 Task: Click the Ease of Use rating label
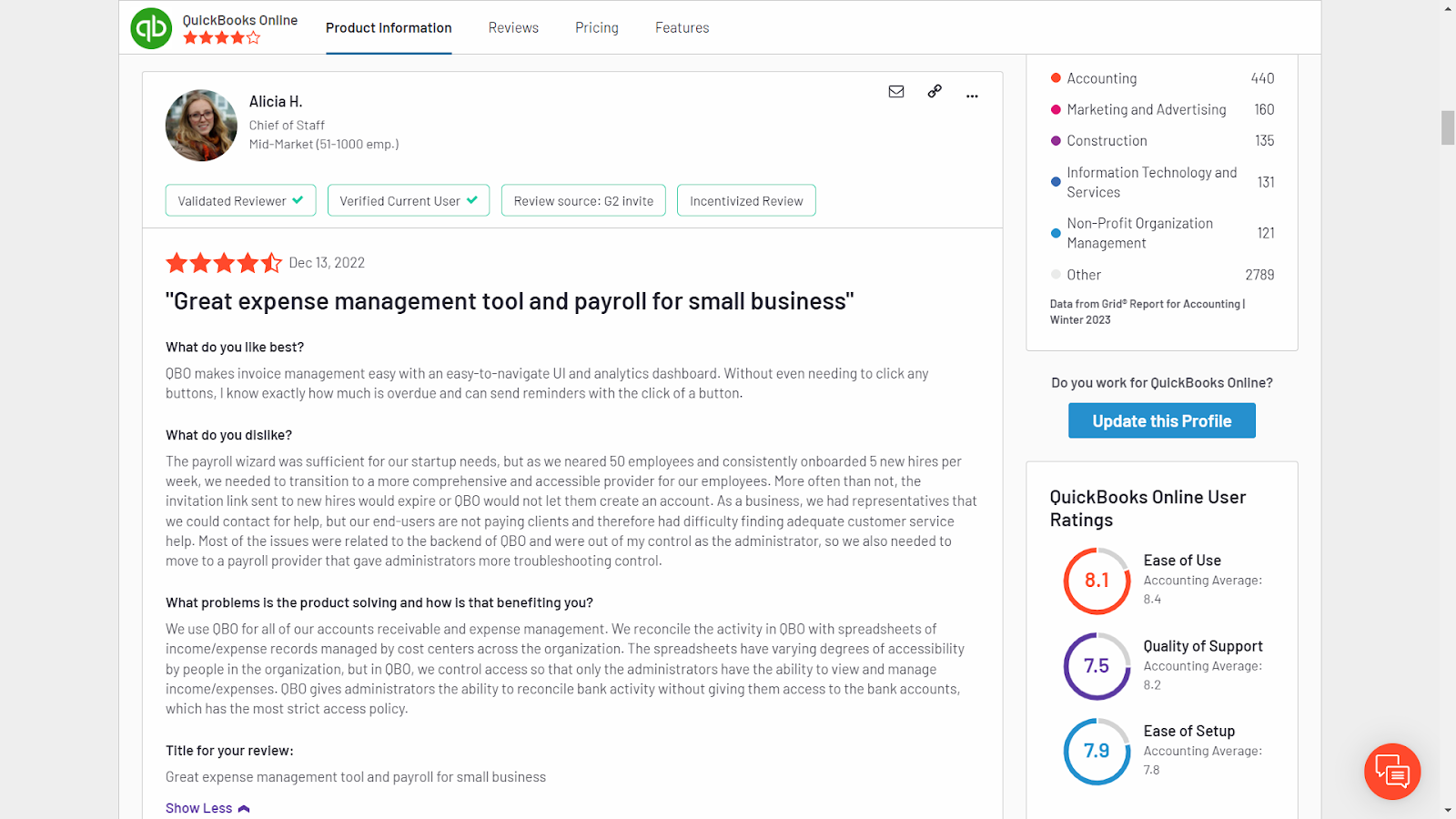coord(1182,561)
